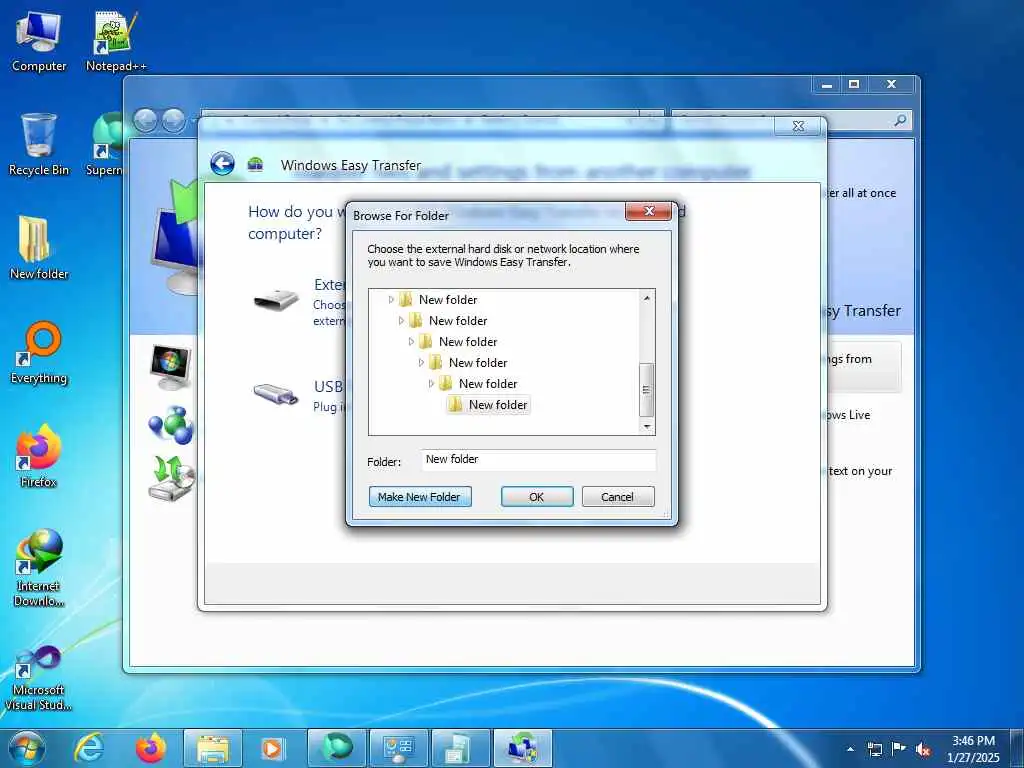Viewport: 1024px width, 768px height.
Task: Open Action Center flag in system tray
Action: click(x=899, y=749)
